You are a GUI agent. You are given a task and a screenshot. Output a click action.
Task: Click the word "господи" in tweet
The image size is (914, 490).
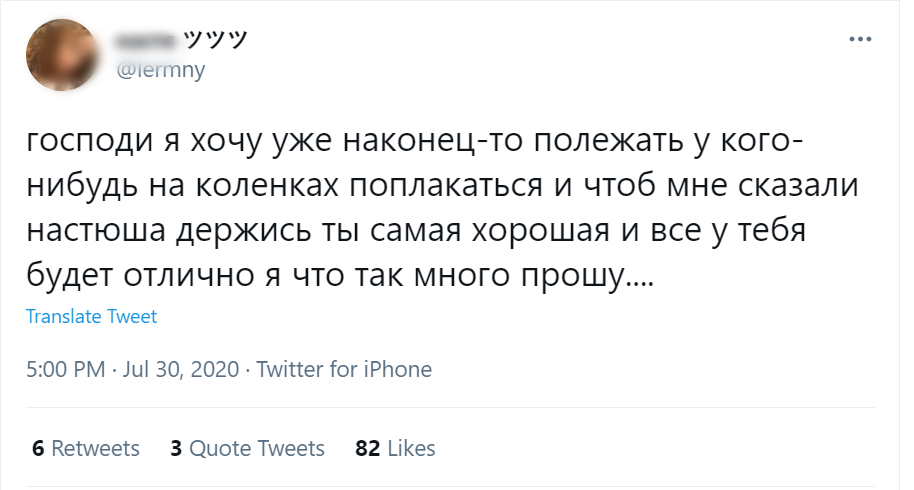pyautogui.click(x=81, y=145)
